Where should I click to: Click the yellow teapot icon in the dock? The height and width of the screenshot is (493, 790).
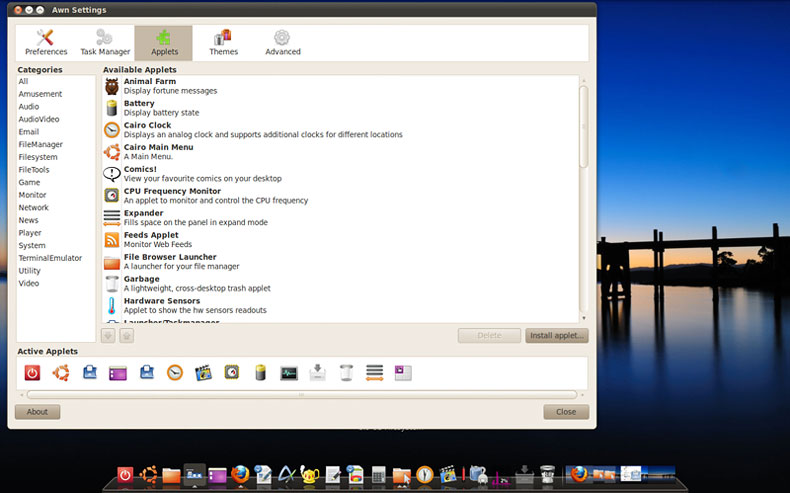coord(309,474)
